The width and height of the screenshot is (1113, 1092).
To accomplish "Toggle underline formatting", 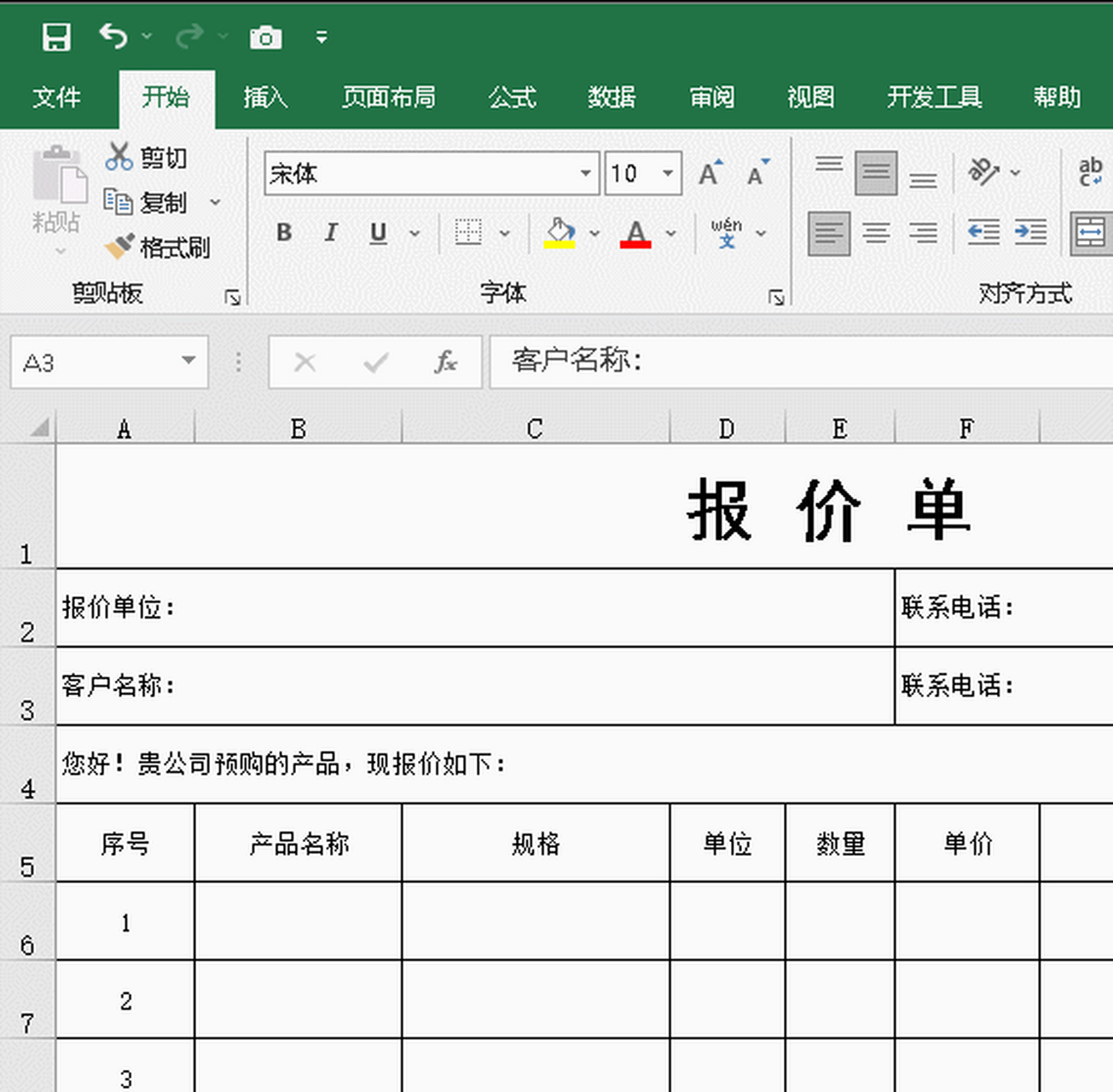I will click(378, 232).
